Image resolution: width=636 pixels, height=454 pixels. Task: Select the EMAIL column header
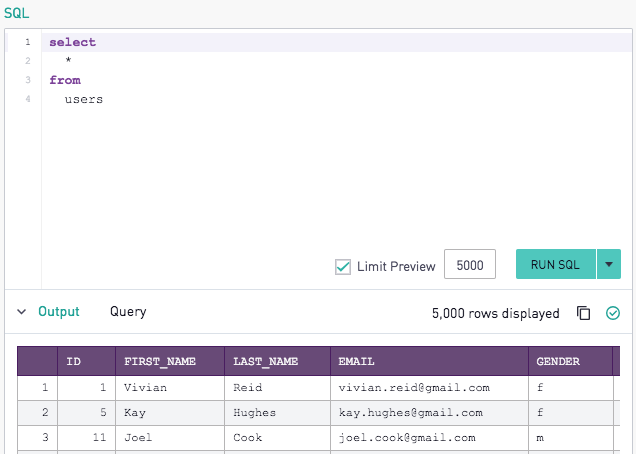coord(430,361)
